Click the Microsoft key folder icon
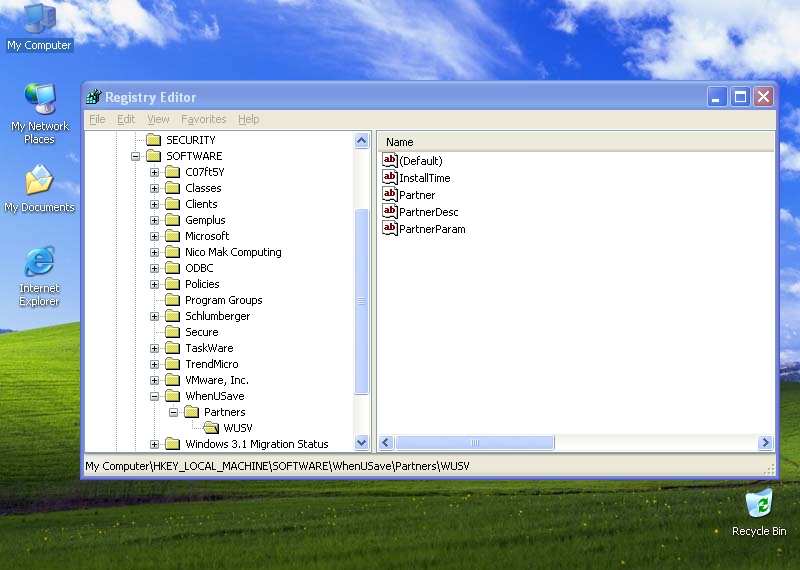This screenshot has width=800, height=570. pos(173,236)
